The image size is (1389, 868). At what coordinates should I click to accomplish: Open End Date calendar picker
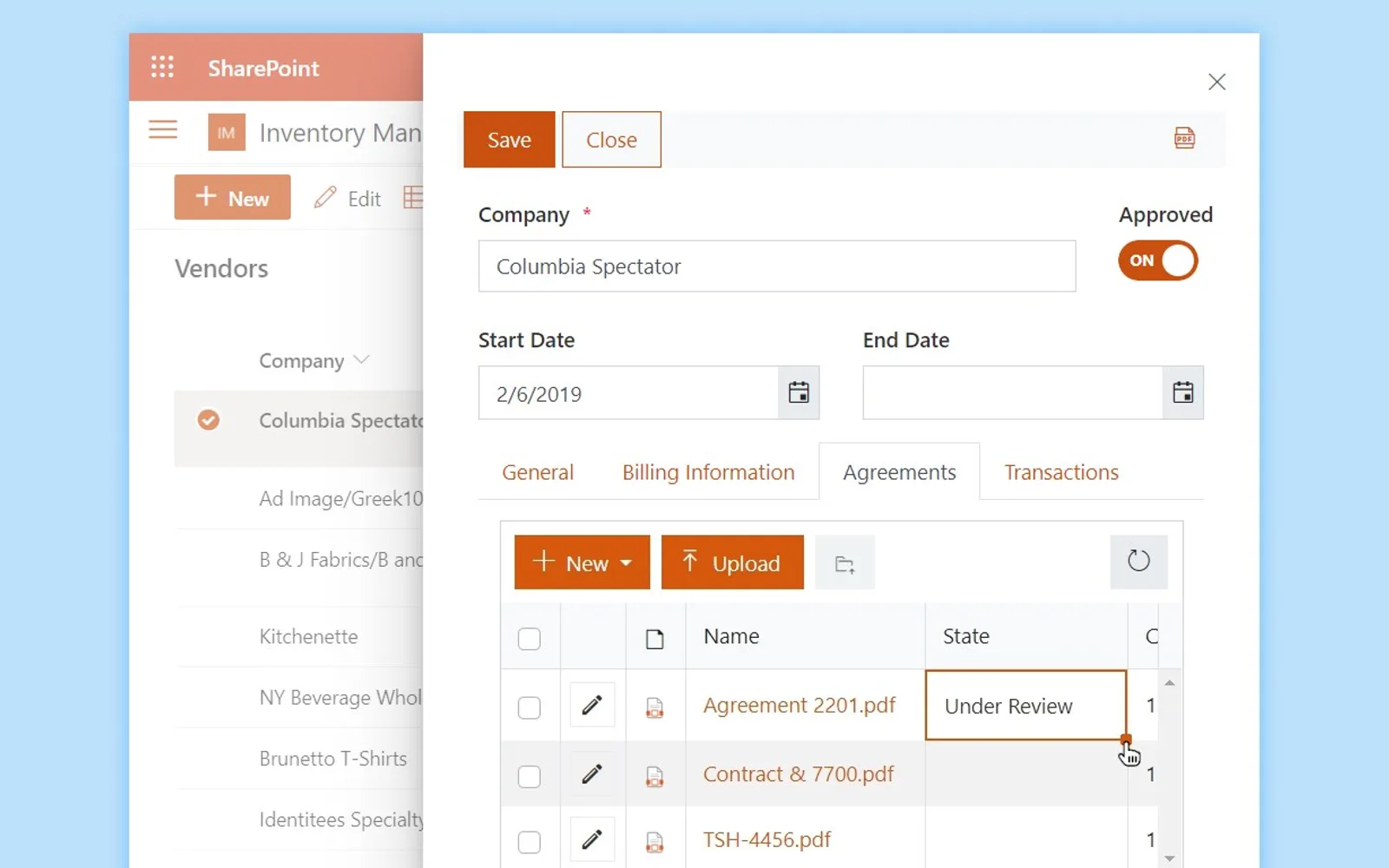click(x=1182, y=392)
